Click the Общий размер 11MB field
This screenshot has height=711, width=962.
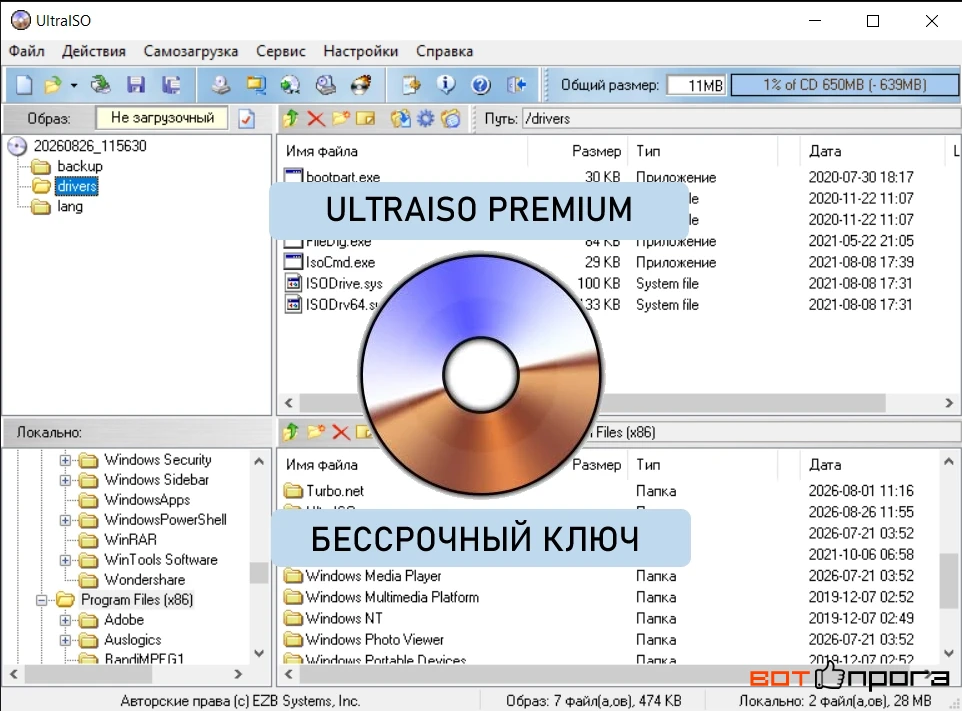(x=696, y=85)
